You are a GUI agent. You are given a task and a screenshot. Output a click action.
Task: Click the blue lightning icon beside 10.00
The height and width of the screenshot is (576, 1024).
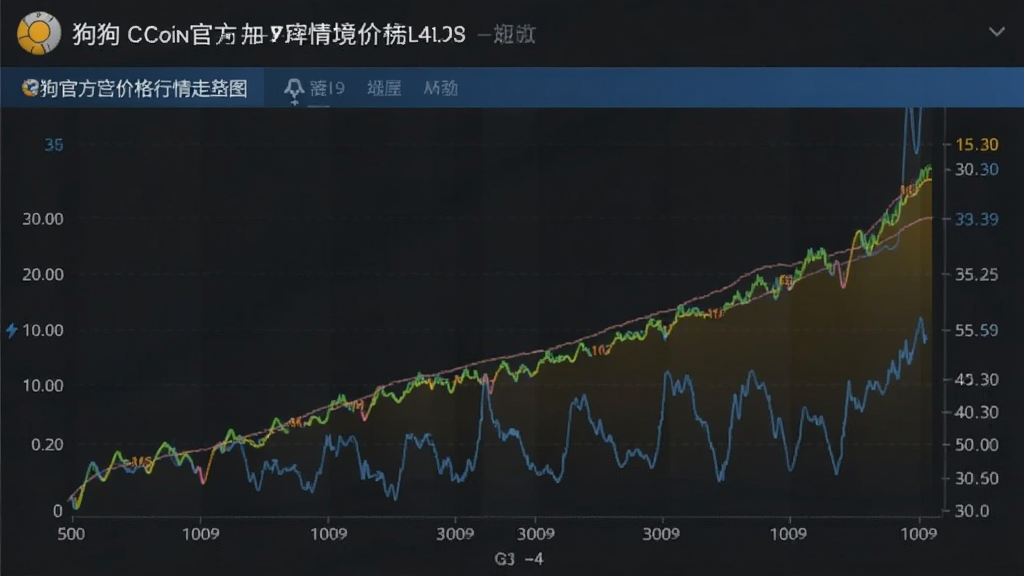point(12,330)
